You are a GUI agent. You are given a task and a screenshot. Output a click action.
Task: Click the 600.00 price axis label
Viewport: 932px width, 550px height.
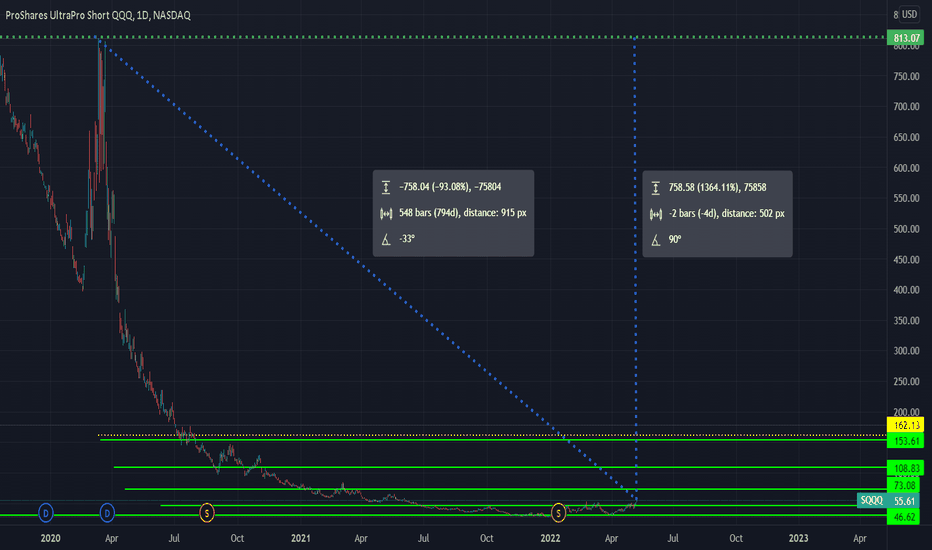906,168
